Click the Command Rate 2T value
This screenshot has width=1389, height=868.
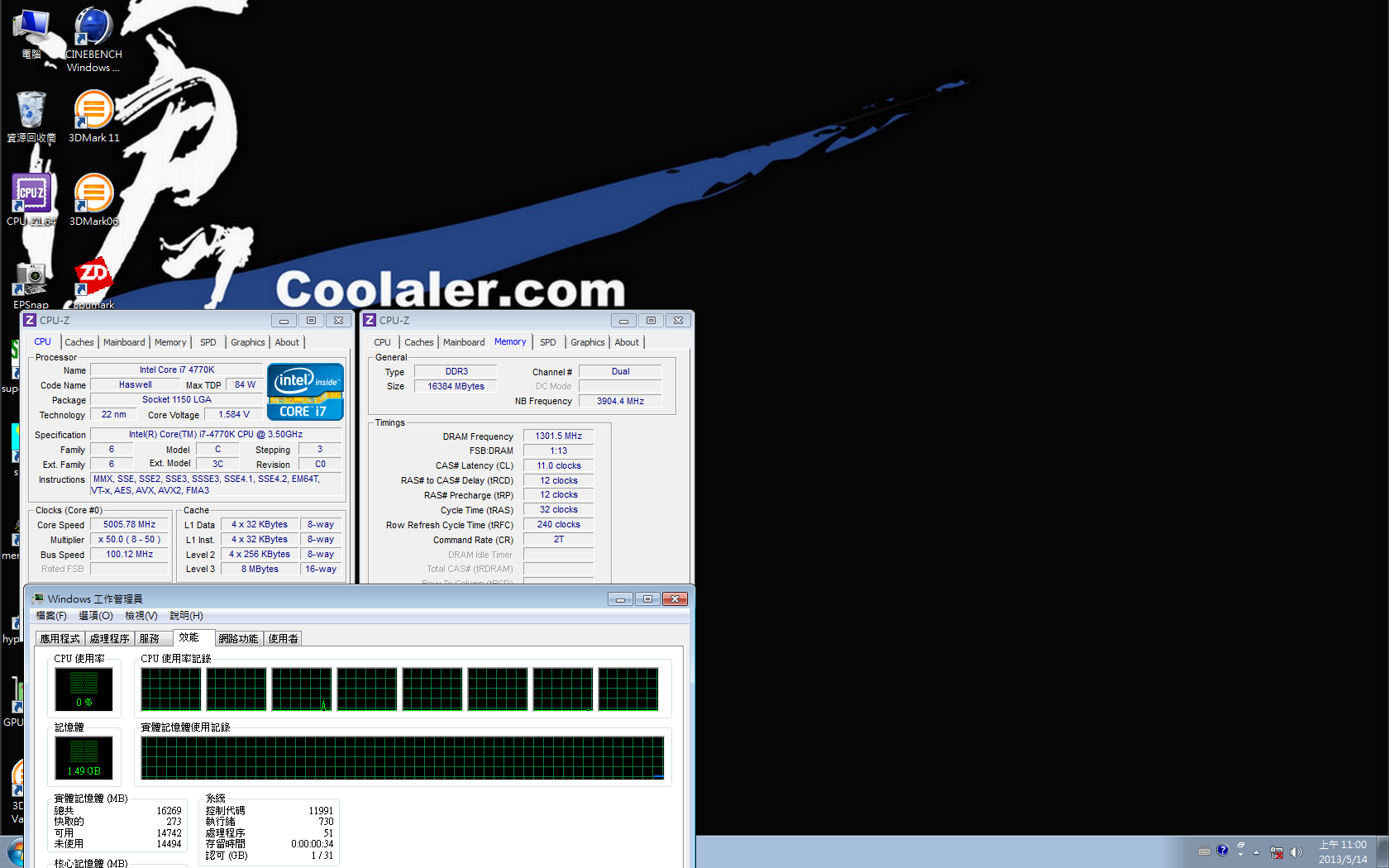pos(559,539)
